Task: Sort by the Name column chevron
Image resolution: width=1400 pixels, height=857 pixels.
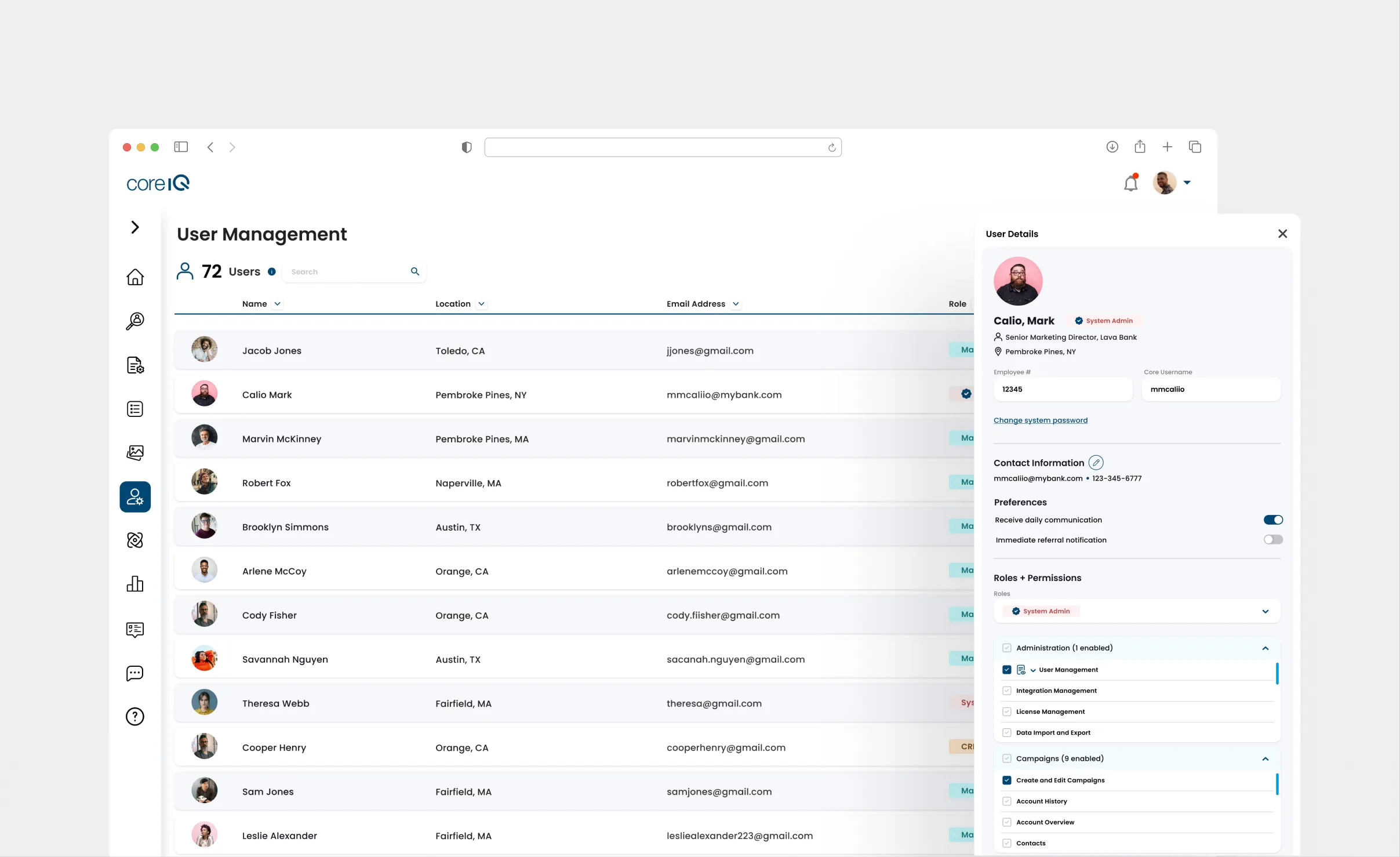Action: point(277,304)
